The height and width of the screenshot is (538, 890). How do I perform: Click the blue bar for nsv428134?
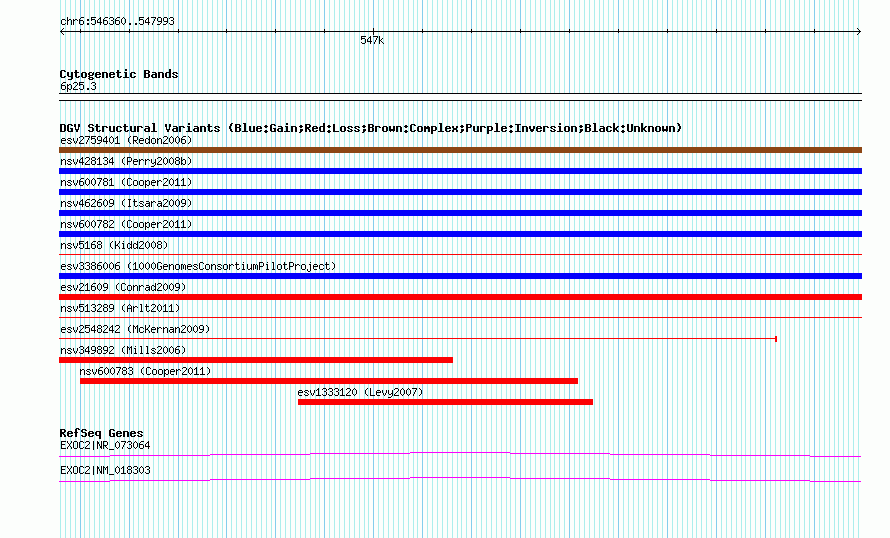(460, 171)
